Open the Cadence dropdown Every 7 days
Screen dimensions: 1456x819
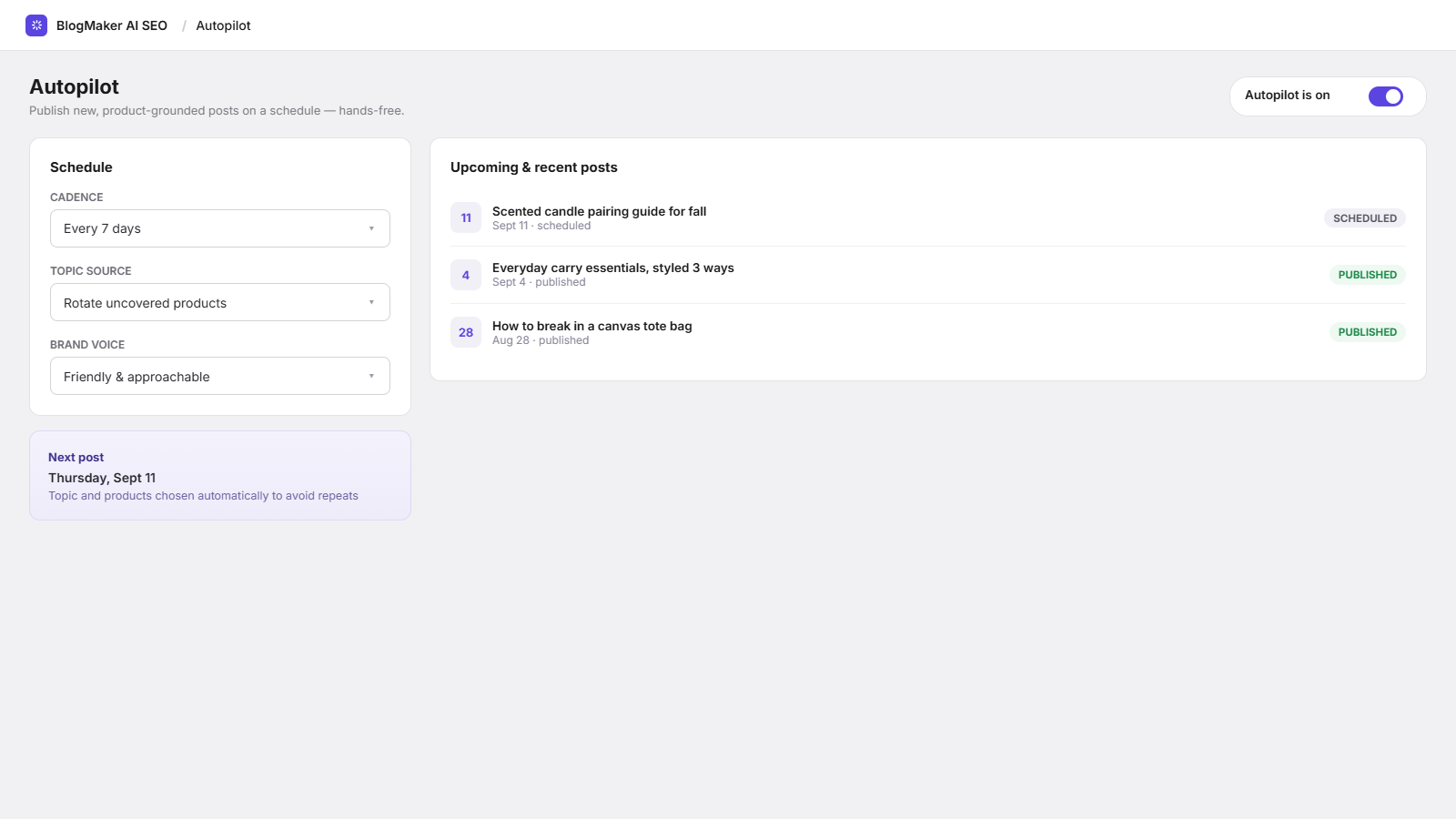tap(220, 228)
